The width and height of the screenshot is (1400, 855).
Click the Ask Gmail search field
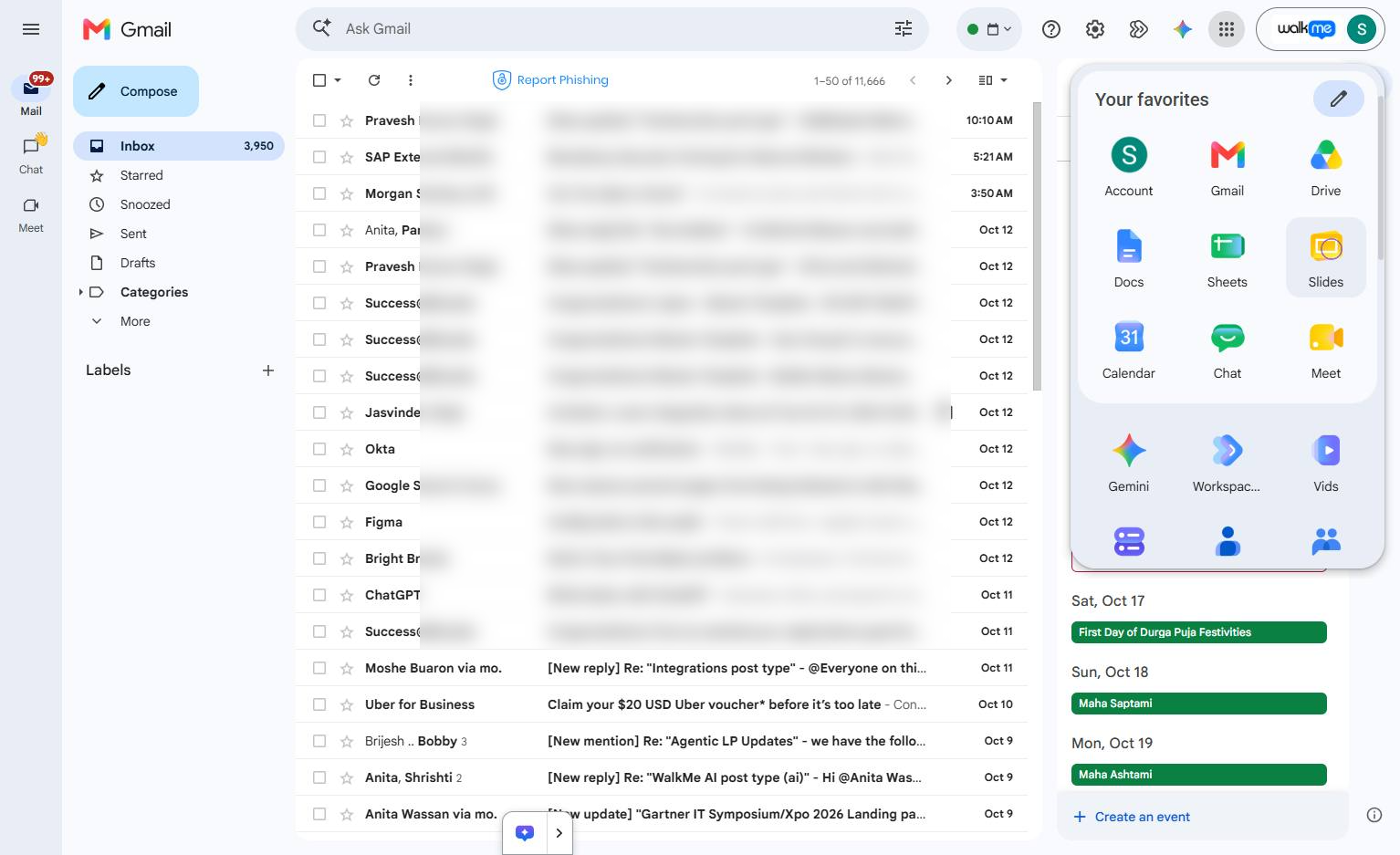tap(611, 29)
